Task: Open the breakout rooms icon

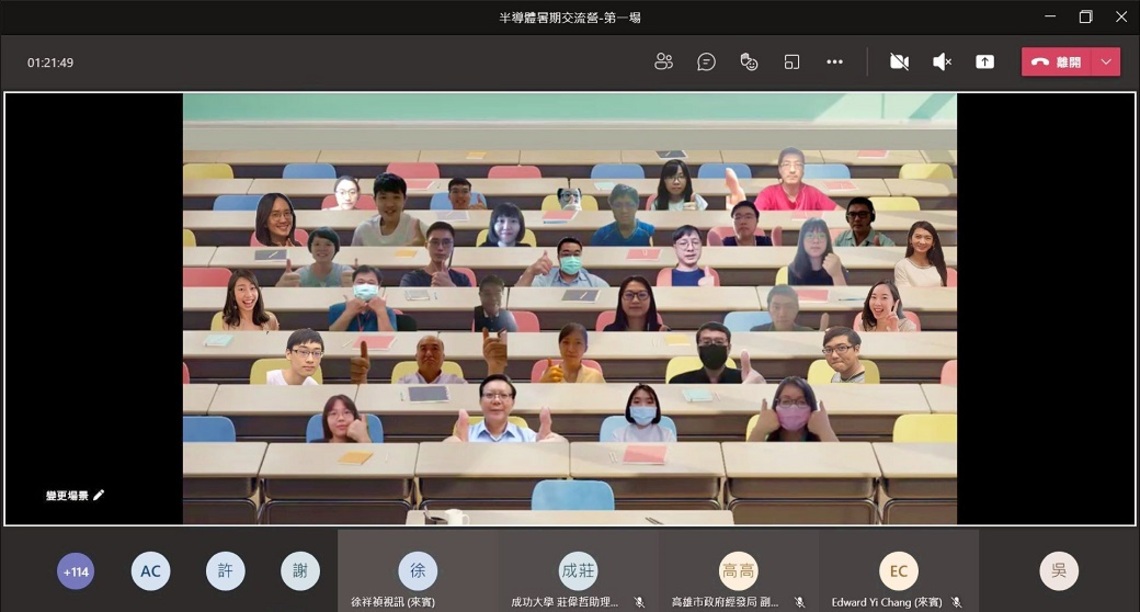Action: pos(792,62)
